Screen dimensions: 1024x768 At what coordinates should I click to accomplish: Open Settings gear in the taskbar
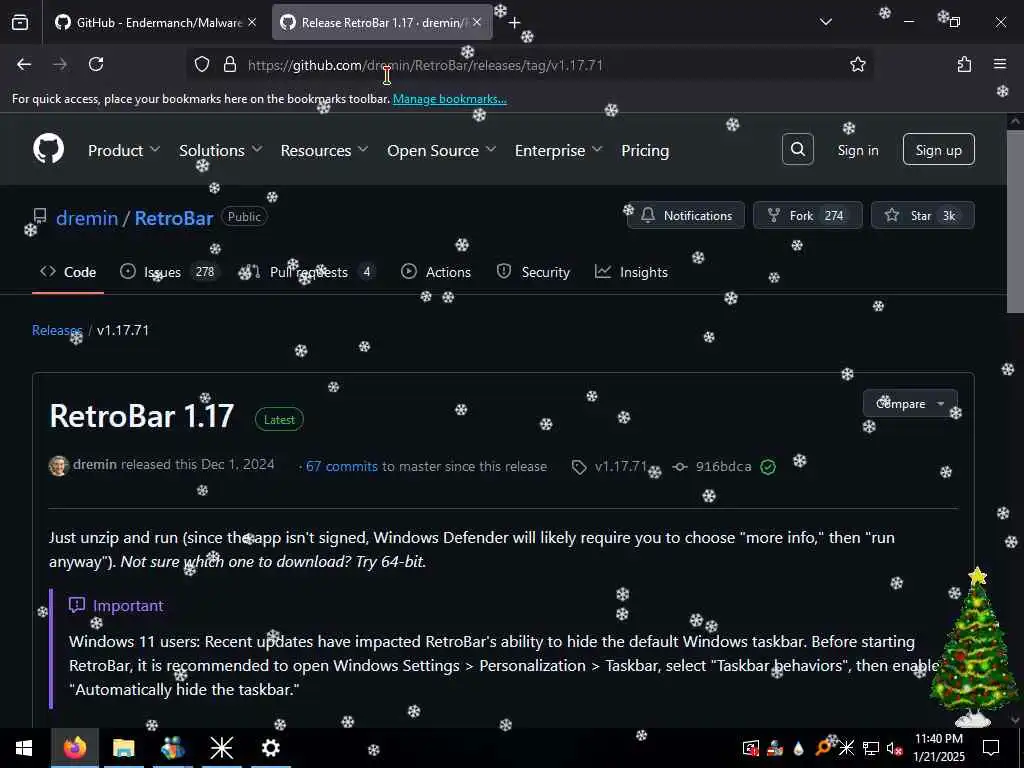[270, 748]
